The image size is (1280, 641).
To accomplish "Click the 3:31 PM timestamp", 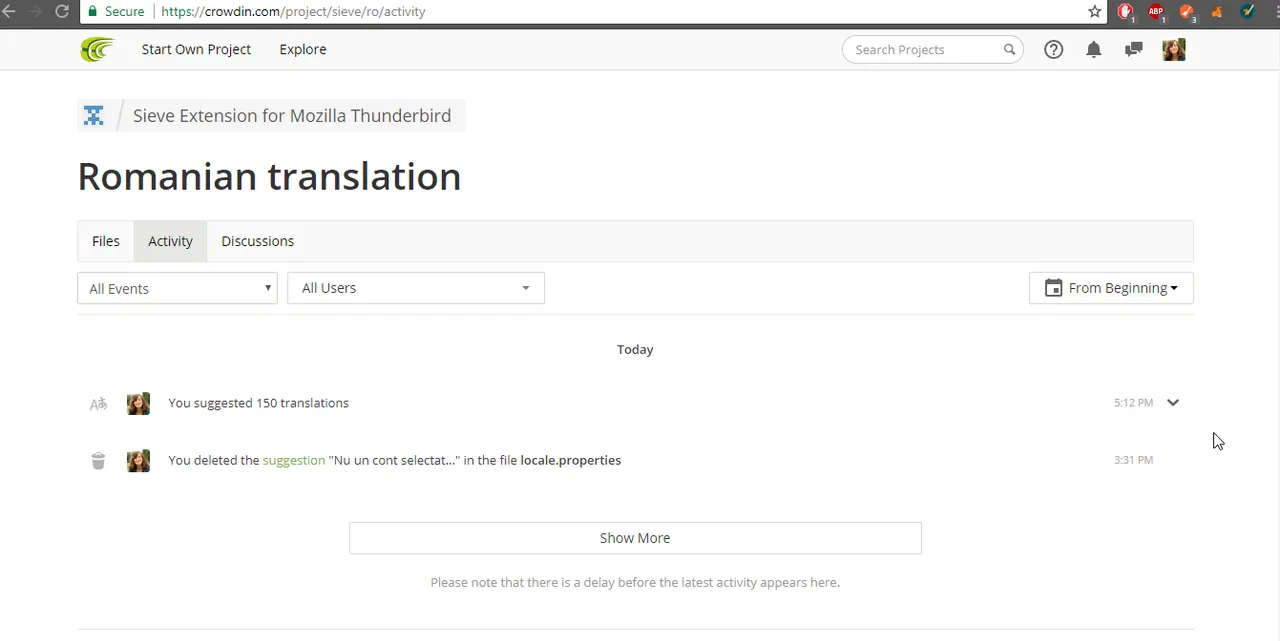I will [x=1134, y=460].
